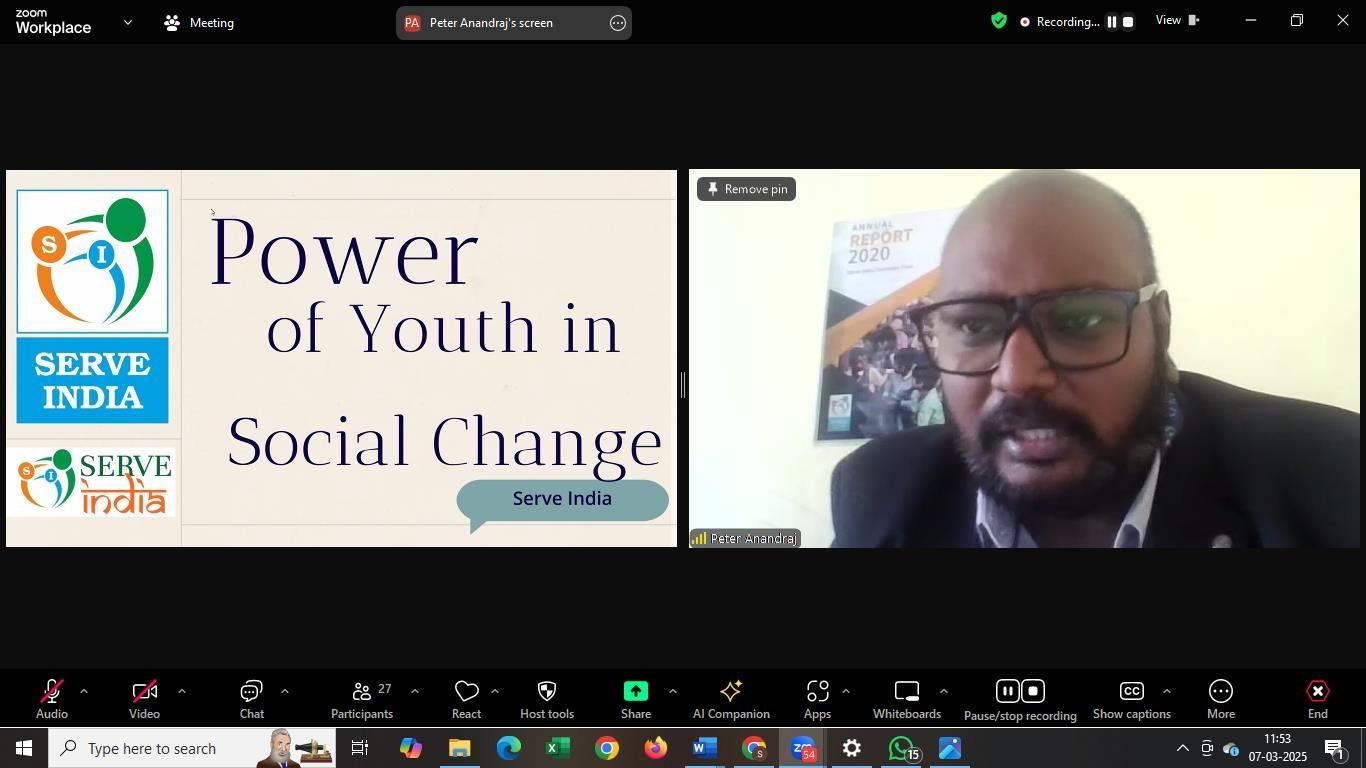Click Meet Now tray icon
Screen dimensions: 1366x768
1207,748
